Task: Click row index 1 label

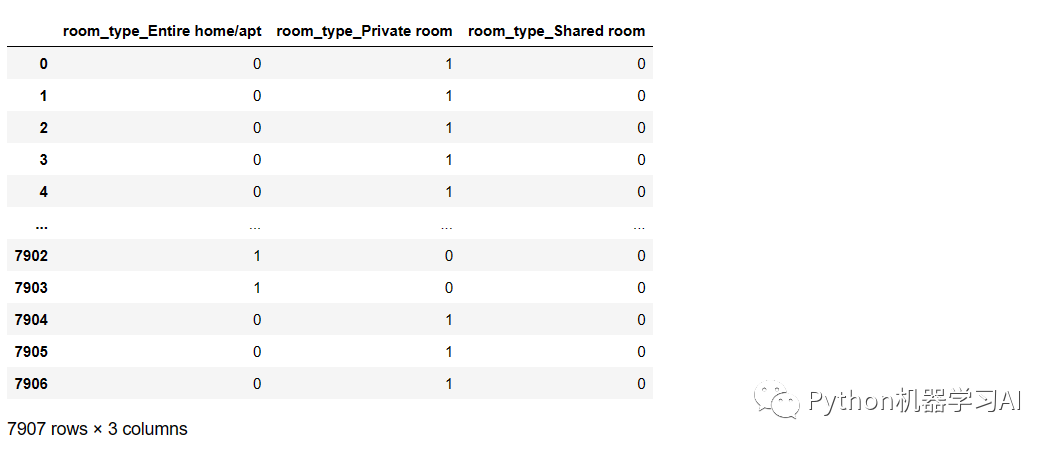Action: click(43, 96)
